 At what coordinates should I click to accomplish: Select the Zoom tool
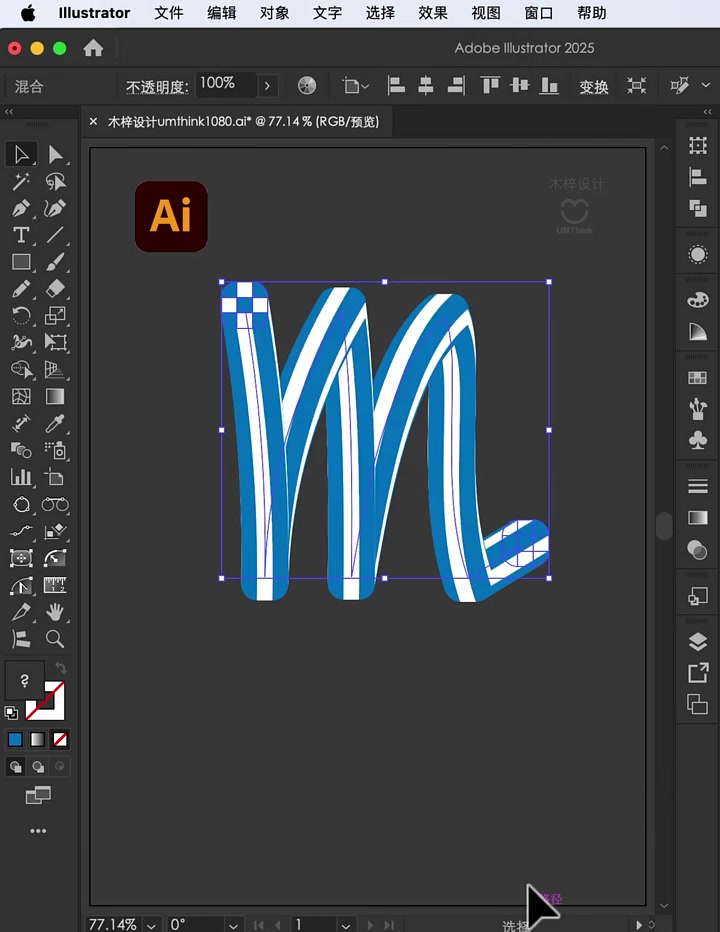[x=55, y=639]
